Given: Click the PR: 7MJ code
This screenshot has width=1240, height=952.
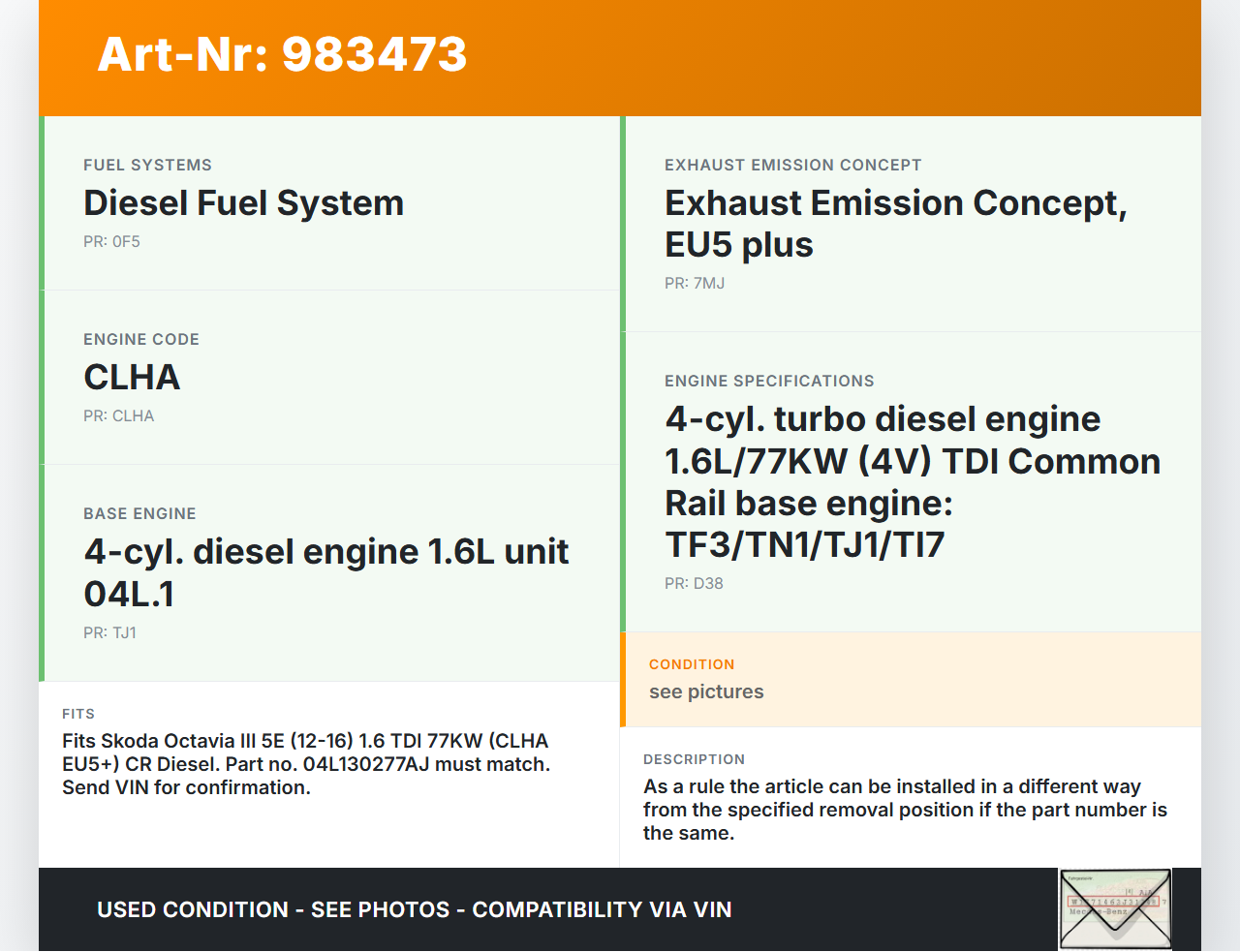Looking at the screenshot, I should click(694, 284).
